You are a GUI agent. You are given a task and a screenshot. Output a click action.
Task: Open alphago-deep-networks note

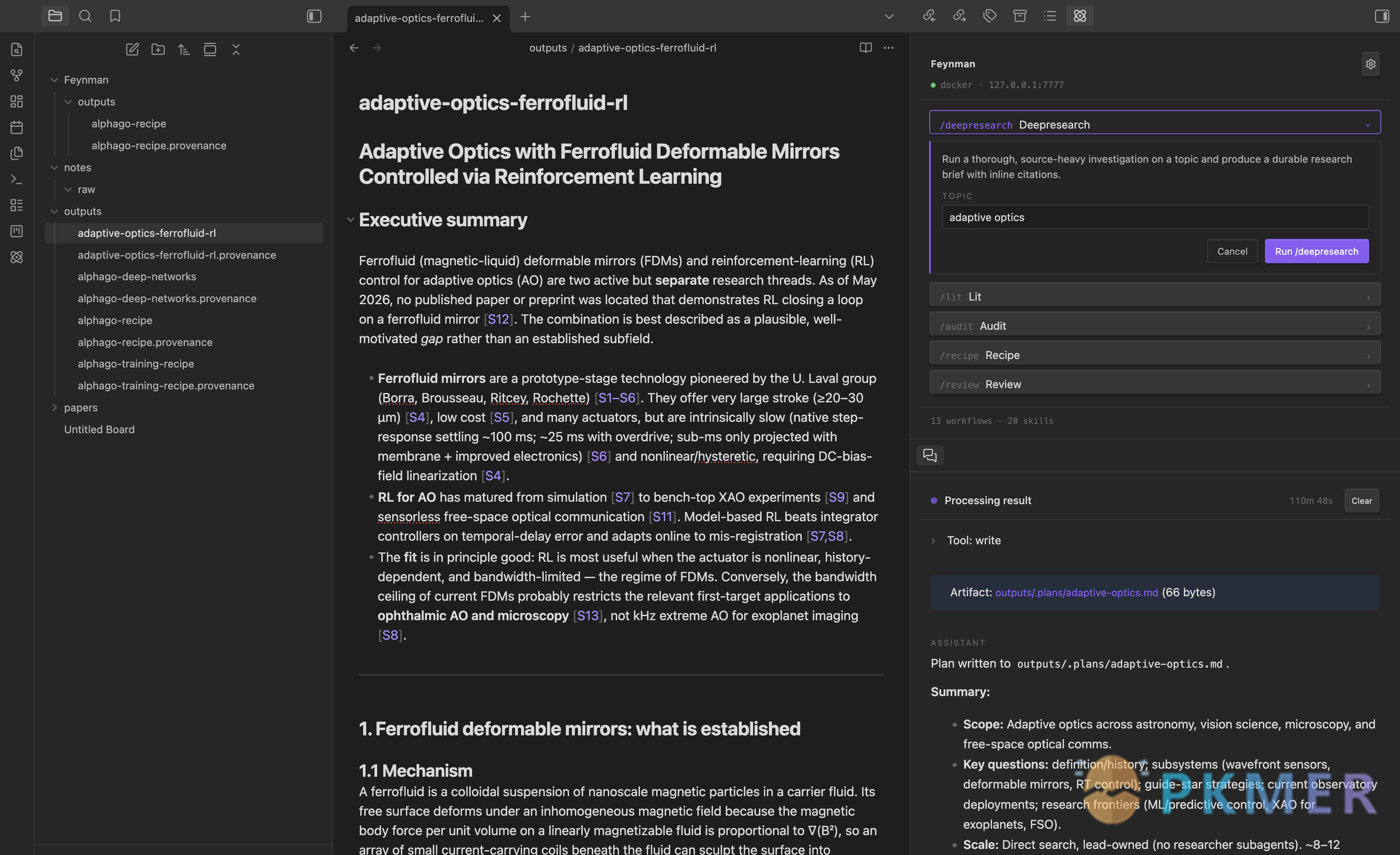pyautogui.click(x=137, y=277)
